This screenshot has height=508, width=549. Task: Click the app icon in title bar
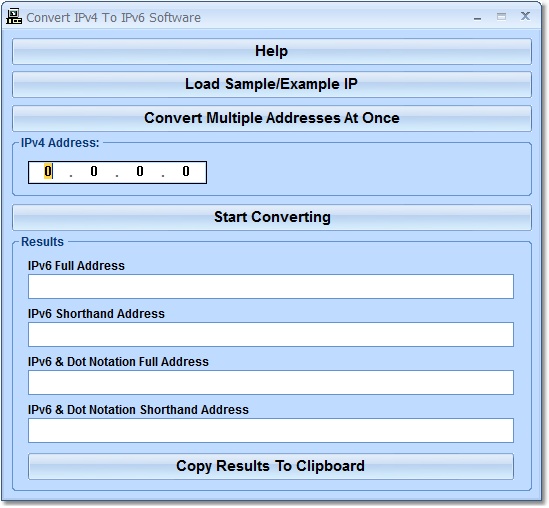[x=14, y=16]
